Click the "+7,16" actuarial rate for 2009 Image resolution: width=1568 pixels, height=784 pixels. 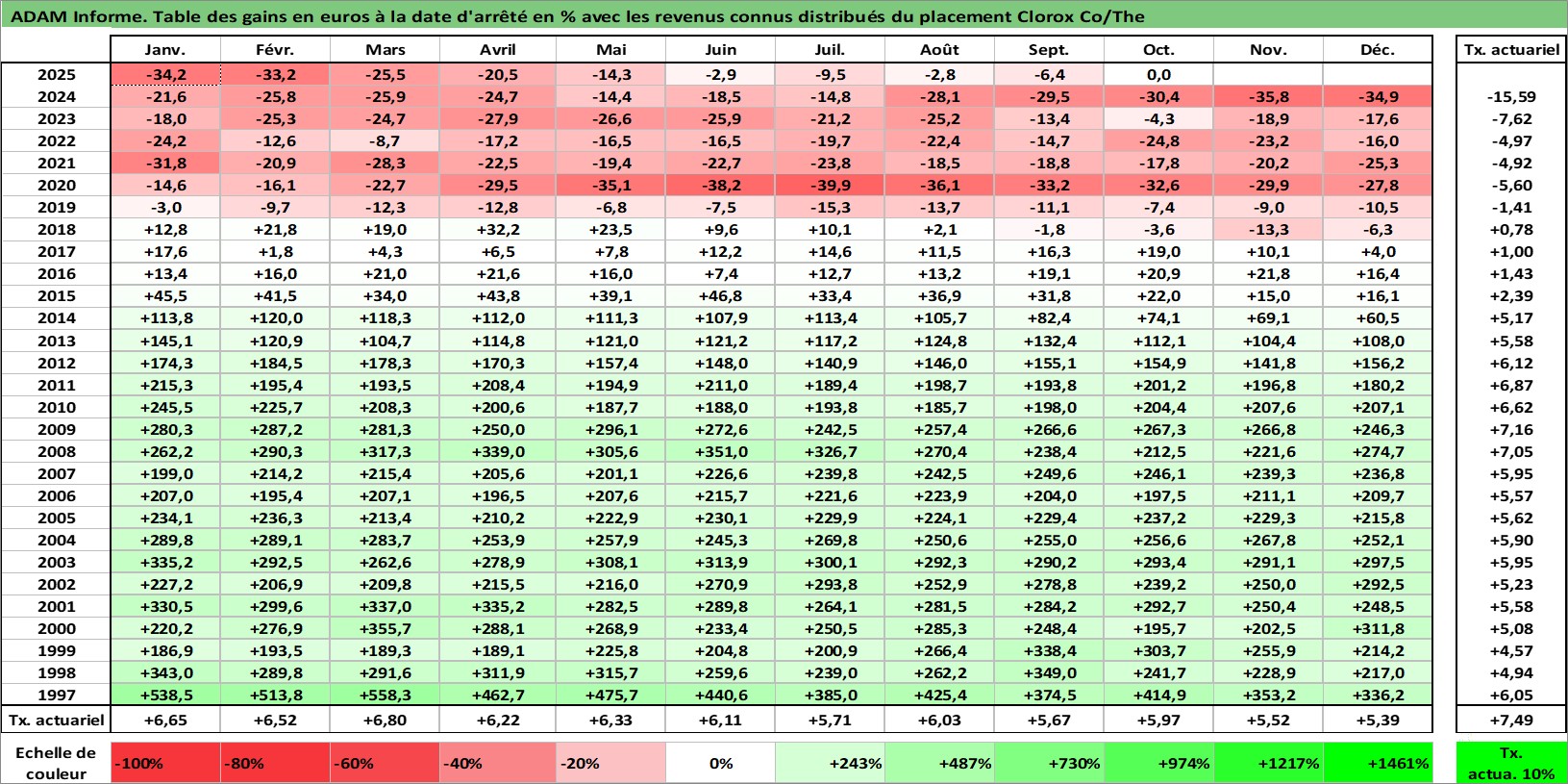tap(1511, 429)
